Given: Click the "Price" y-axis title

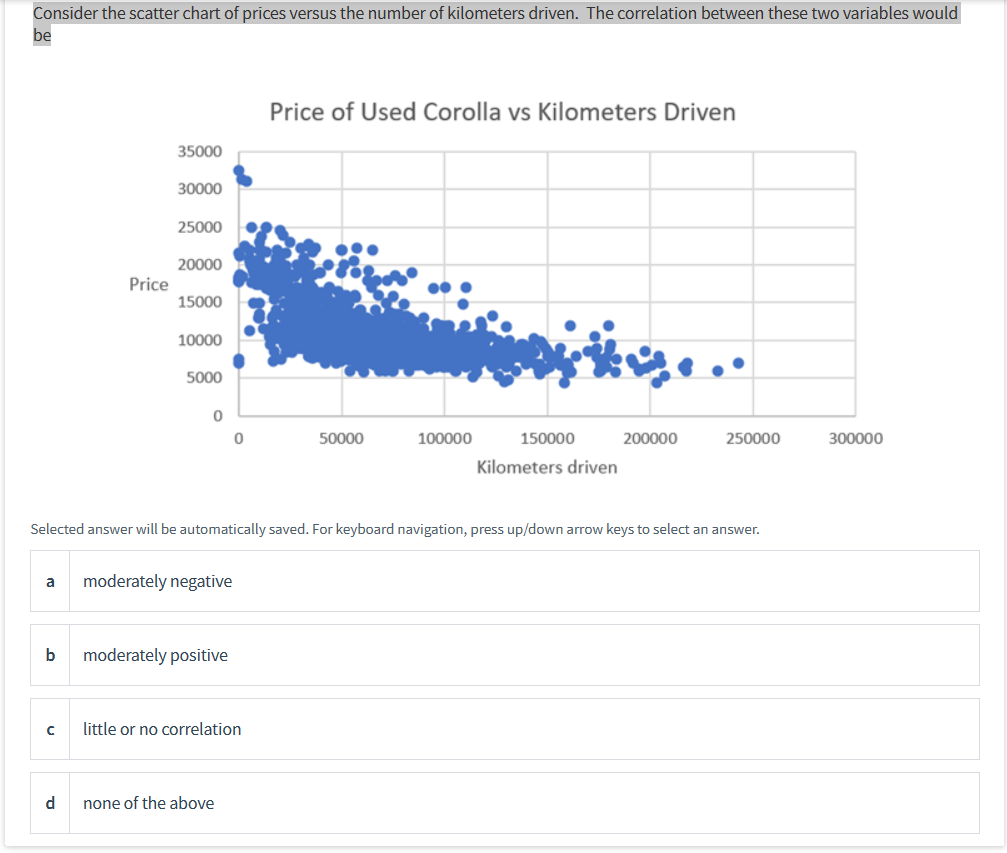Looking at the screenshot, I should click(149, 284).
